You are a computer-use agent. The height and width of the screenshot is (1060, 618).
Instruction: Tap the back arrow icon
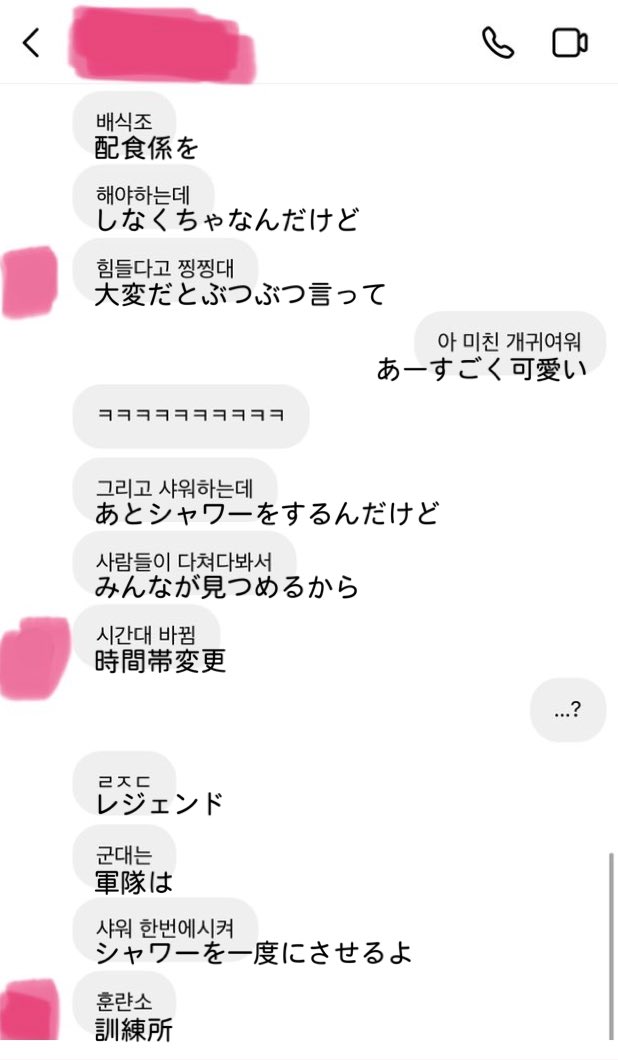pos(32,43)
